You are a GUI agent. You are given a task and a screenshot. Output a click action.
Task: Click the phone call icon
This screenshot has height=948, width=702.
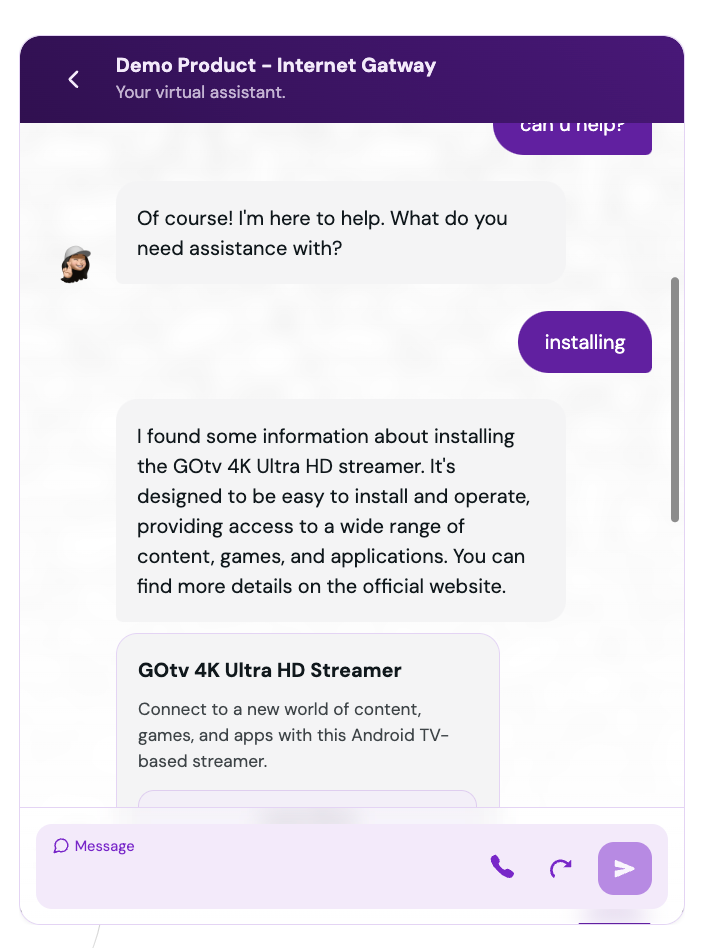point(502,867)
